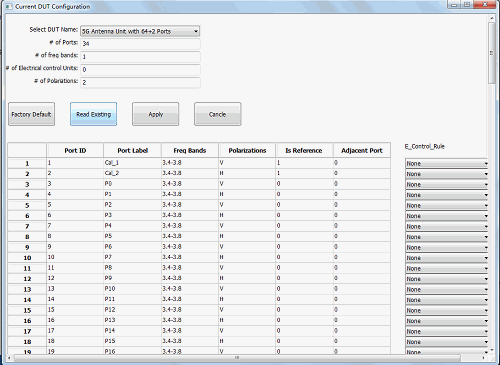
Task: Click the Polarizations cell for P2
Action: pyautogui.click(x=247, y=205)
